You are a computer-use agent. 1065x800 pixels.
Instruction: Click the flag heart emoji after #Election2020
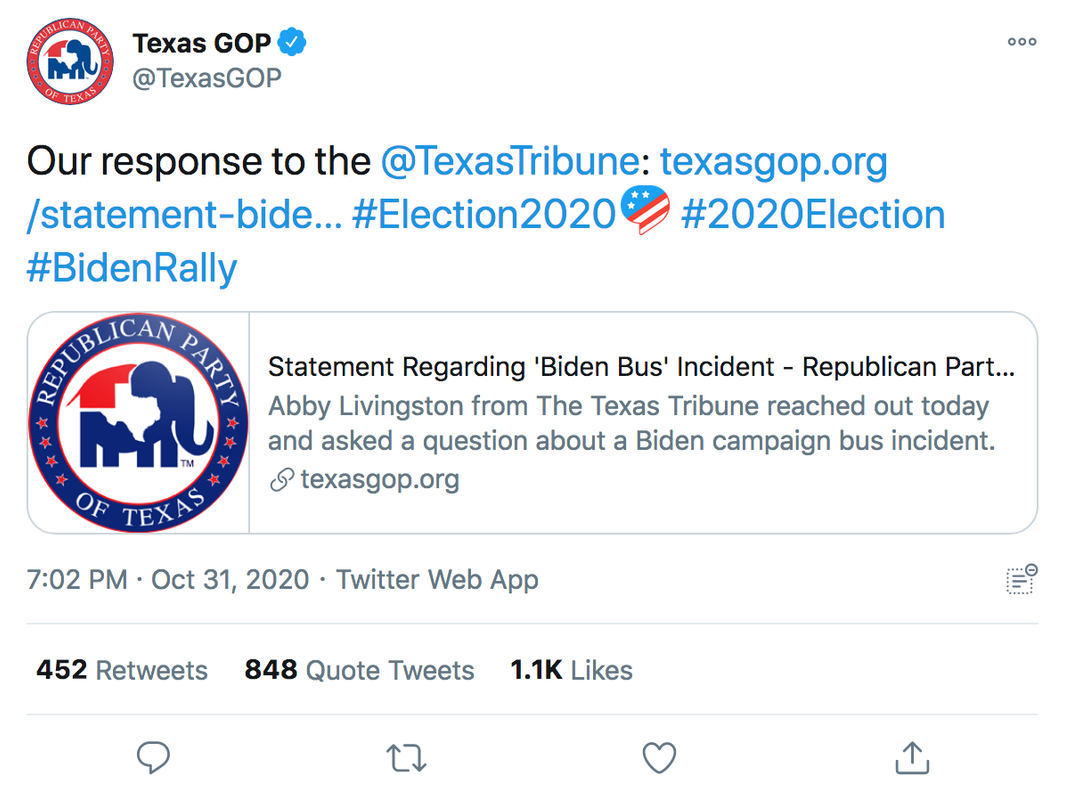645,210
